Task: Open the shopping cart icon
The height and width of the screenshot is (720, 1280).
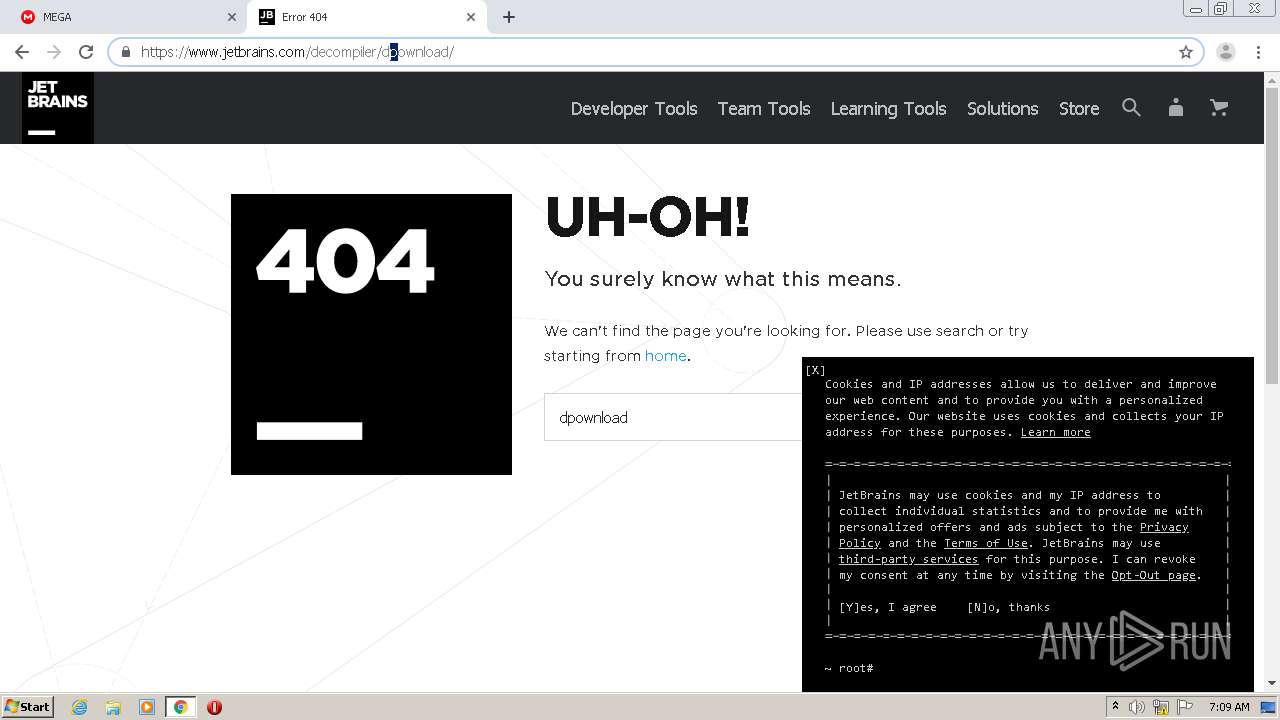Action: pyautogui.click(x=1219, y=108)
